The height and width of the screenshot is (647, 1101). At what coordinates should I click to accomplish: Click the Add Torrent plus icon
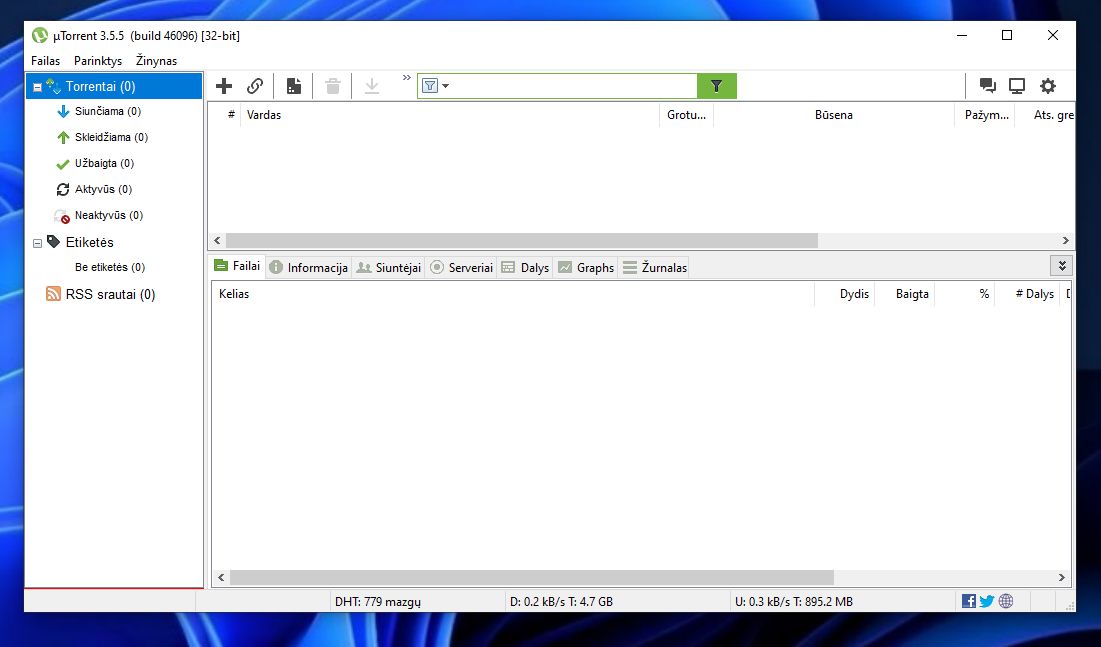(223, 86)
